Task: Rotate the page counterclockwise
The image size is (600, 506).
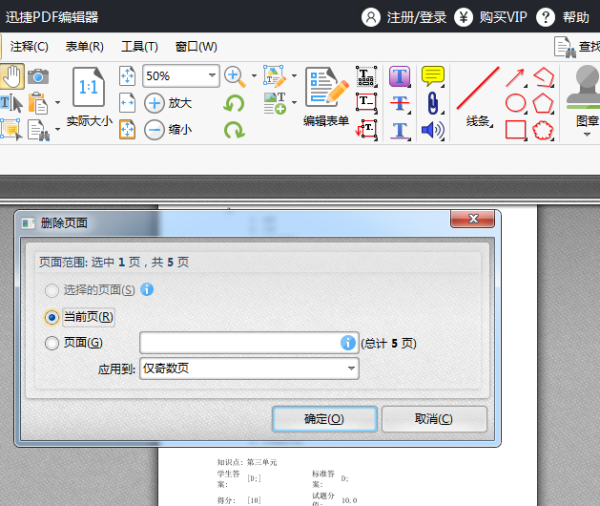Action: coord(234,103)
